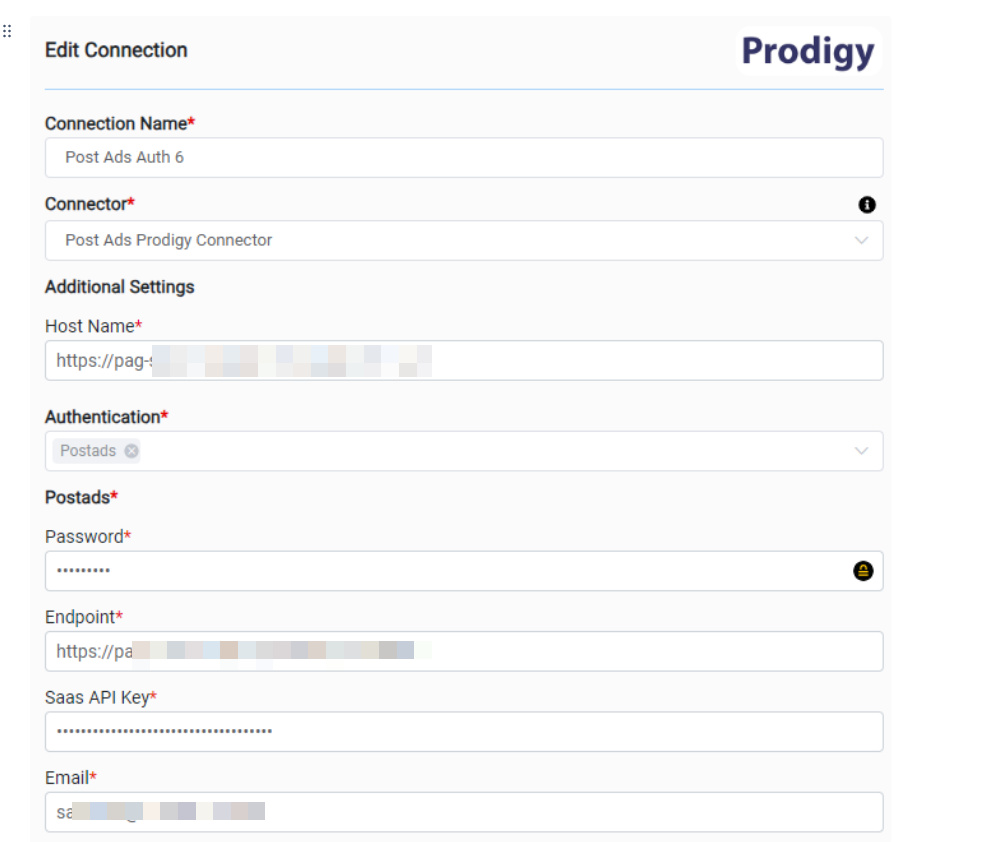1001x842 pixels.
Task: Click the Saas API Key label
Action: click(97, 697)
